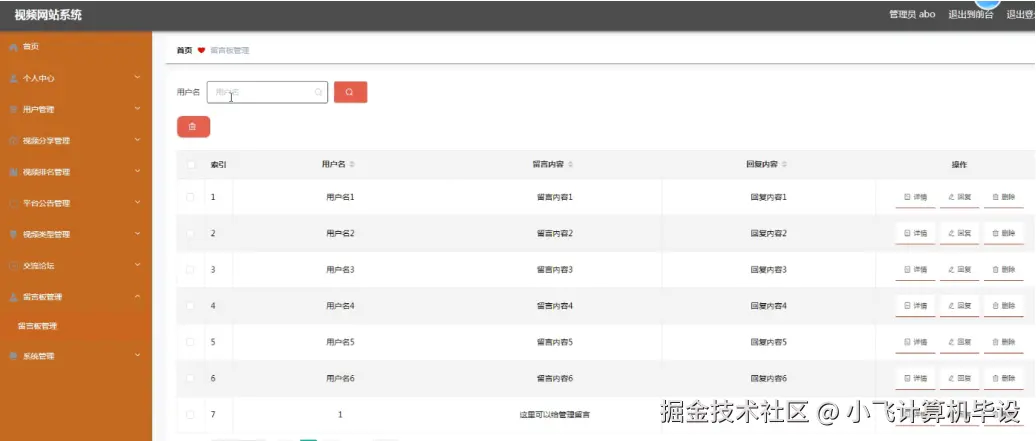The height and width of the screenshot is (441, 1036).
Task: Click 删除 in row 用户名4
Action: coord(1004,305)
